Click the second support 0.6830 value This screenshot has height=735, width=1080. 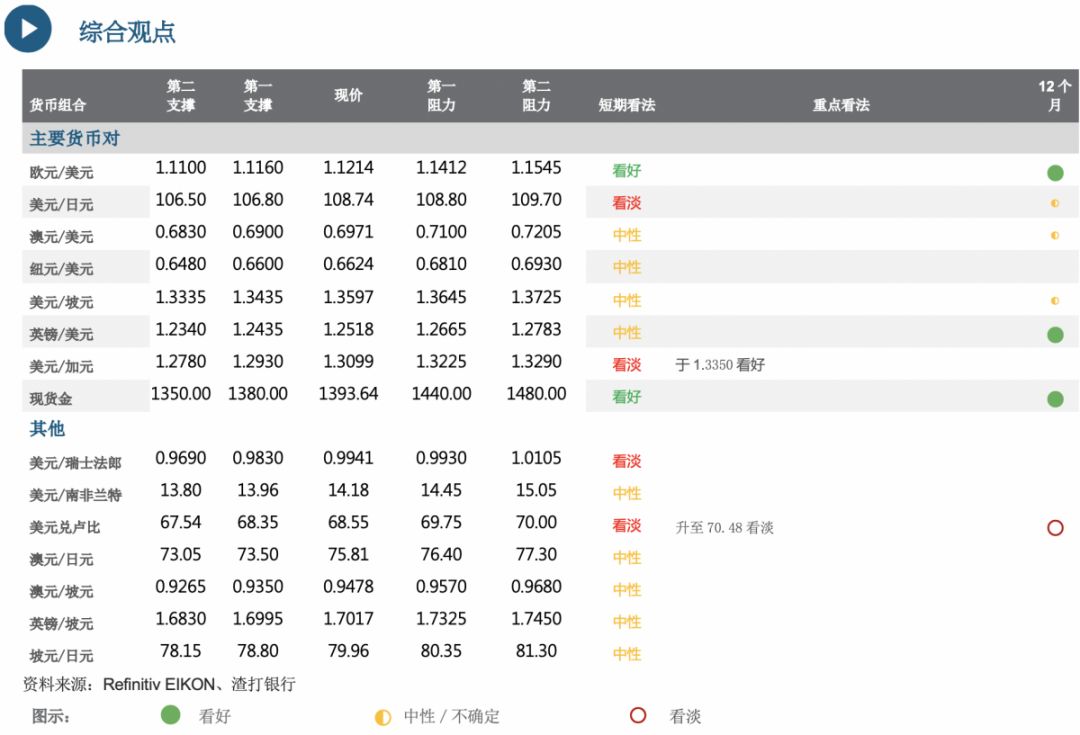click(180, 232)
